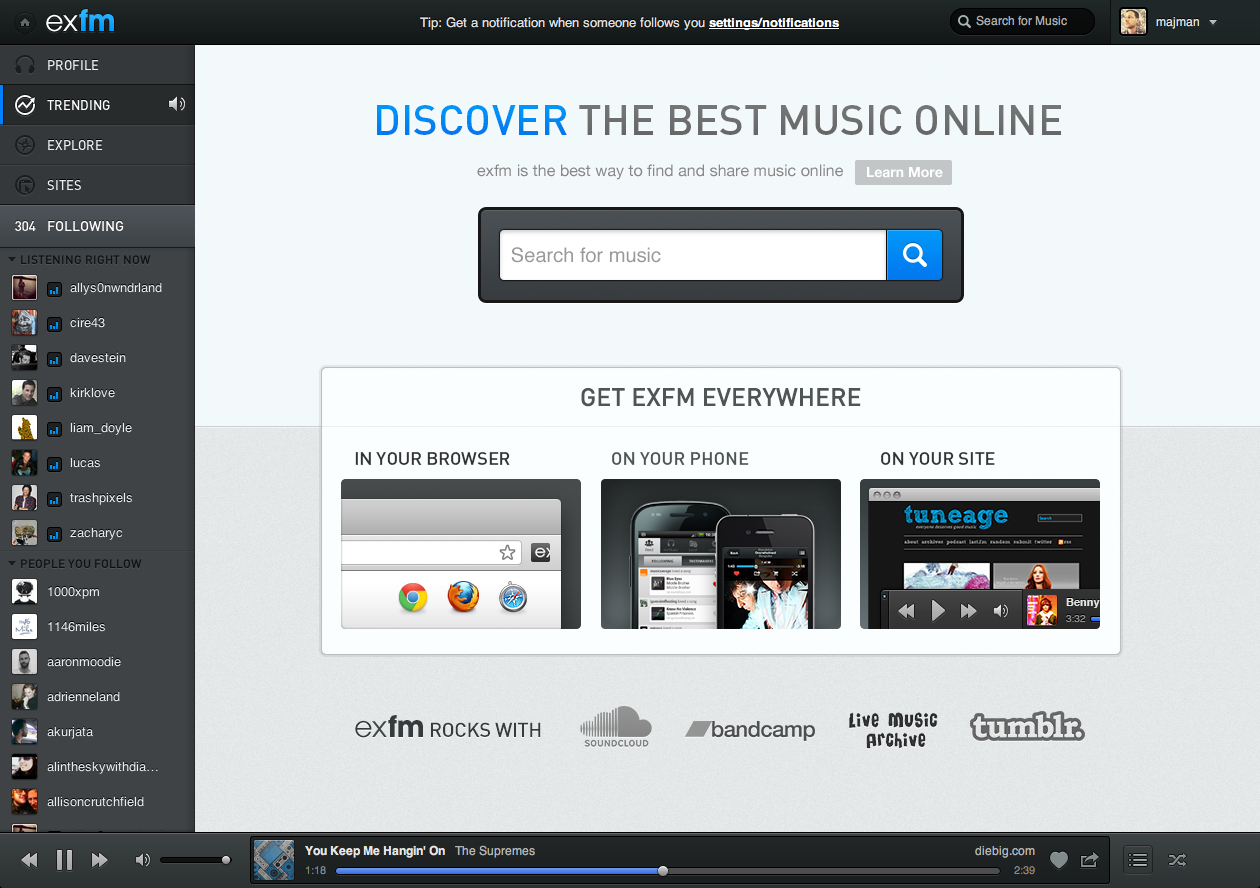This screenshot has height=888, width=1260.
Task: Select Trending in the sidebar
Action: (x=97, y=105)
